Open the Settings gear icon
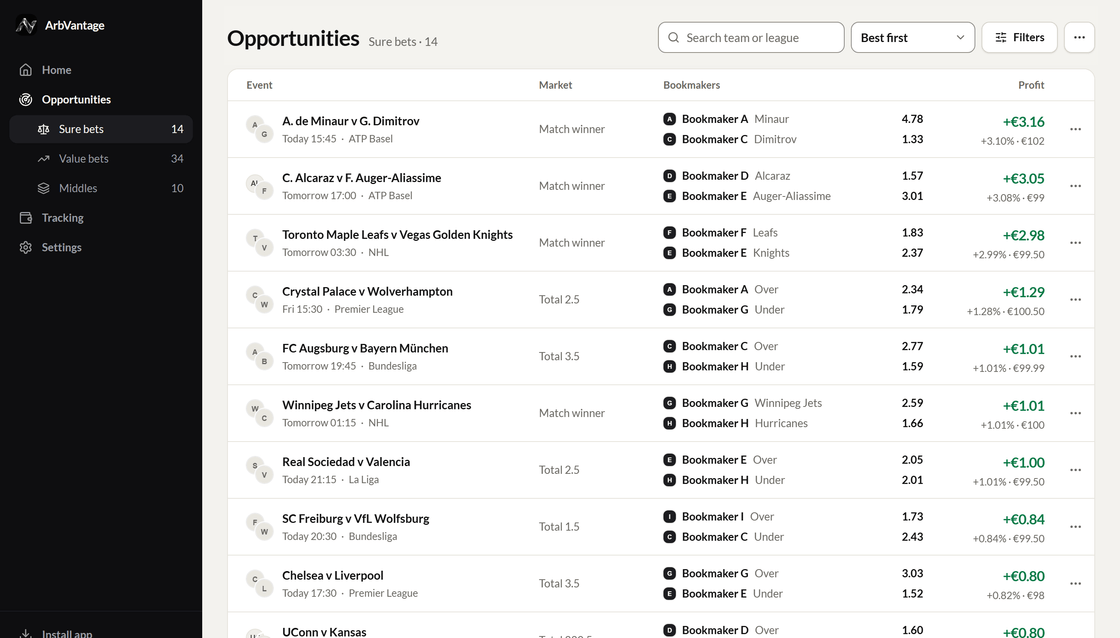1120x638 pixels. [x=26, y=247]
